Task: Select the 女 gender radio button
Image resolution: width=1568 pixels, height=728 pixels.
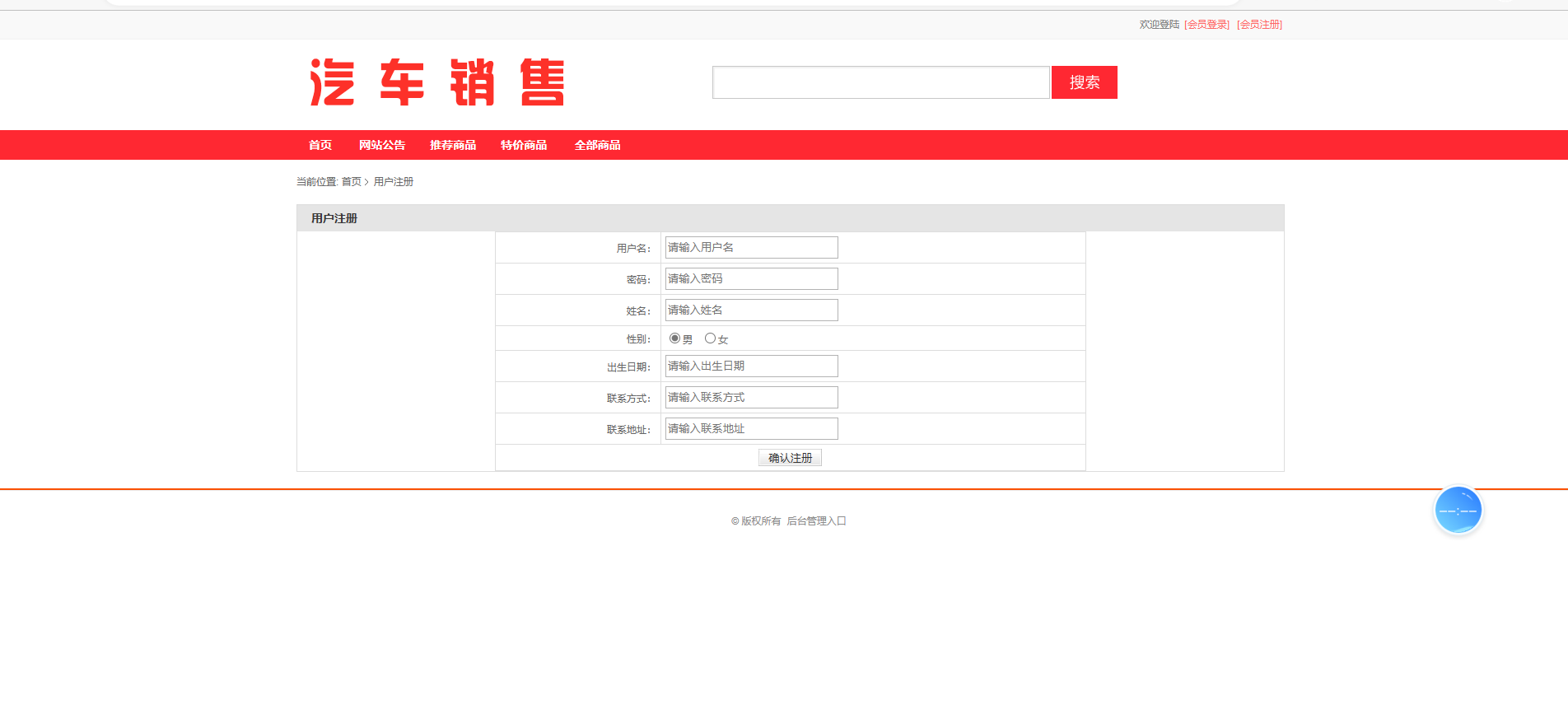Action: 710,338
